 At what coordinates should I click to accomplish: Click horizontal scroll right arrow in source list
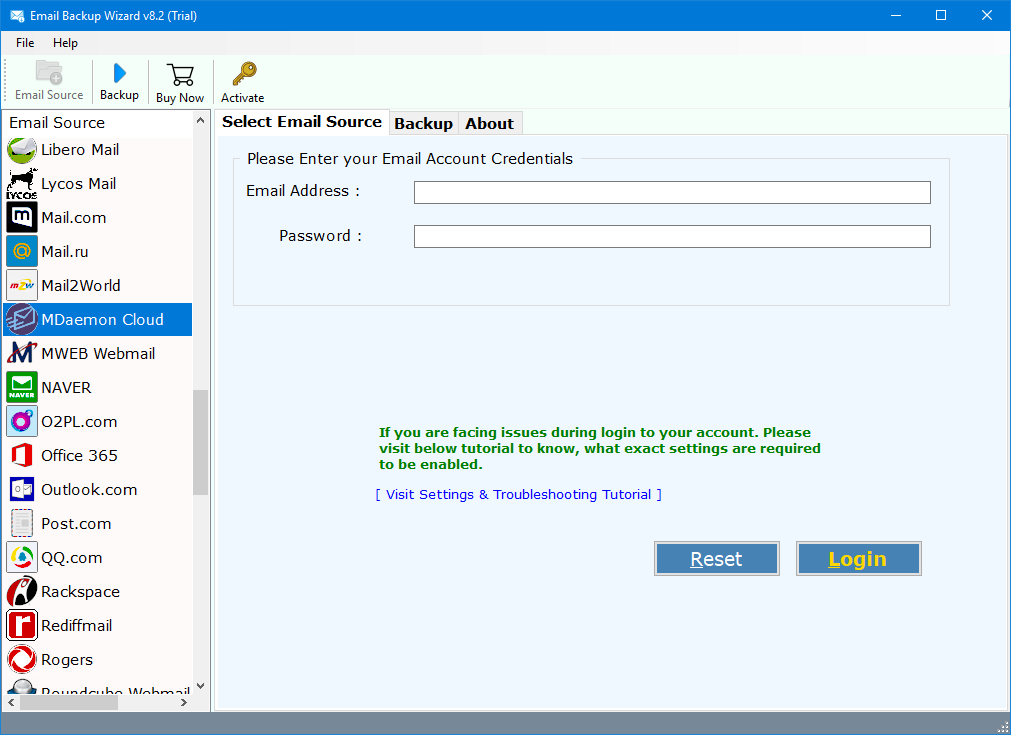[184, 703]
